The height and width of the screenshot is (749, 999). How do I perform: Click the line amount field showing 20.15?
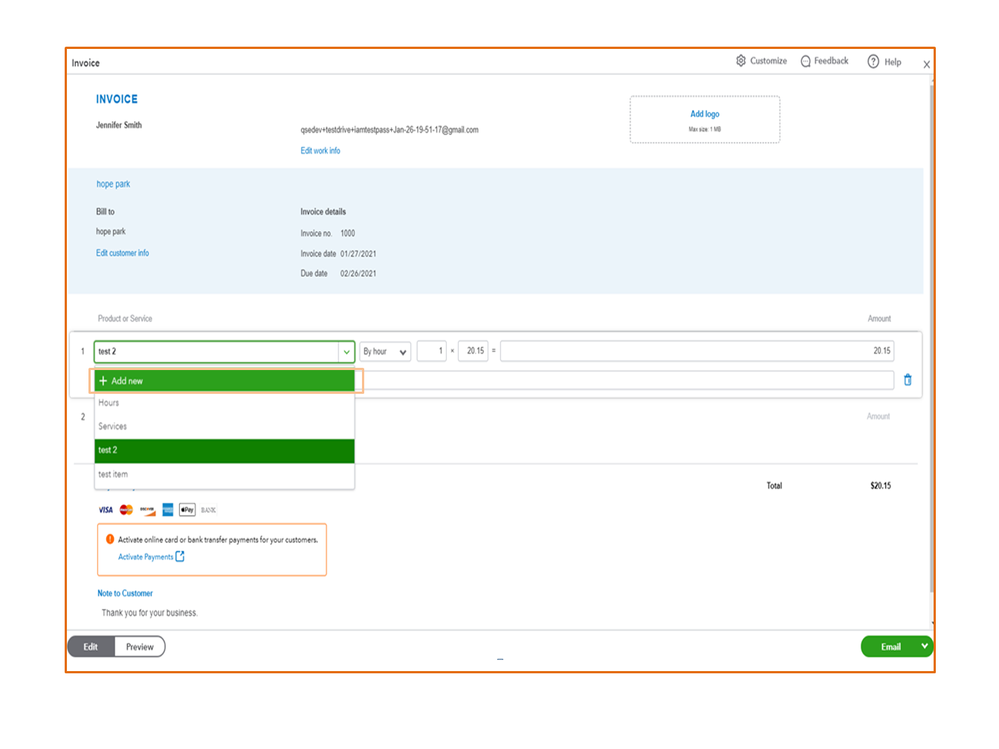(697, 351)
